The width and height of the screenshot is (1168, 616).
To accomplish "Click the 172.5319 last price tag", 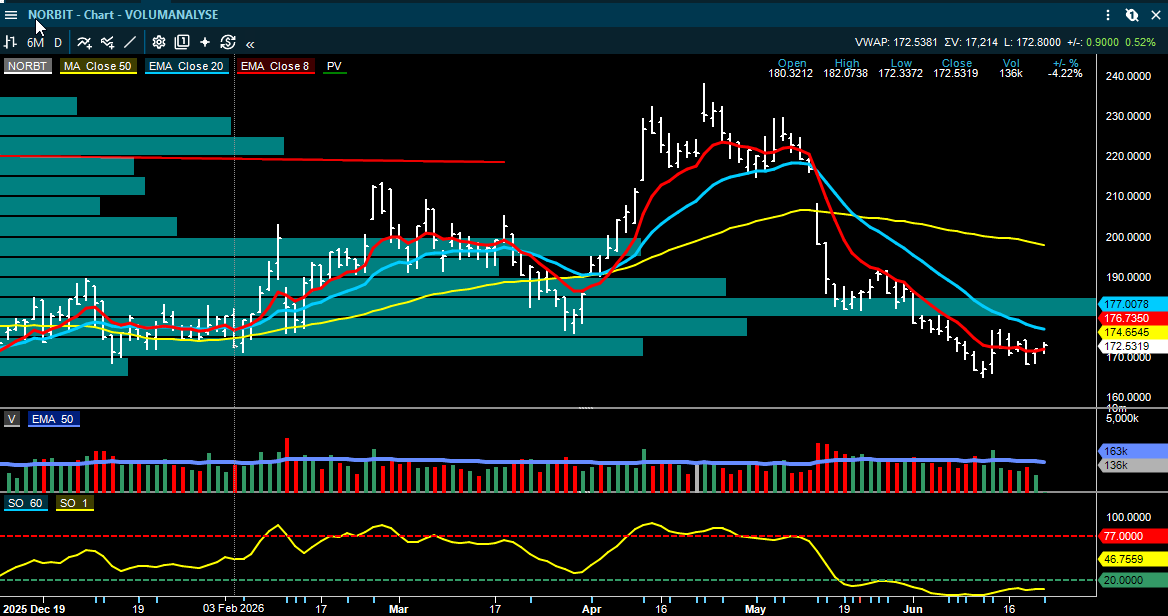I will tap(1132, 346).
